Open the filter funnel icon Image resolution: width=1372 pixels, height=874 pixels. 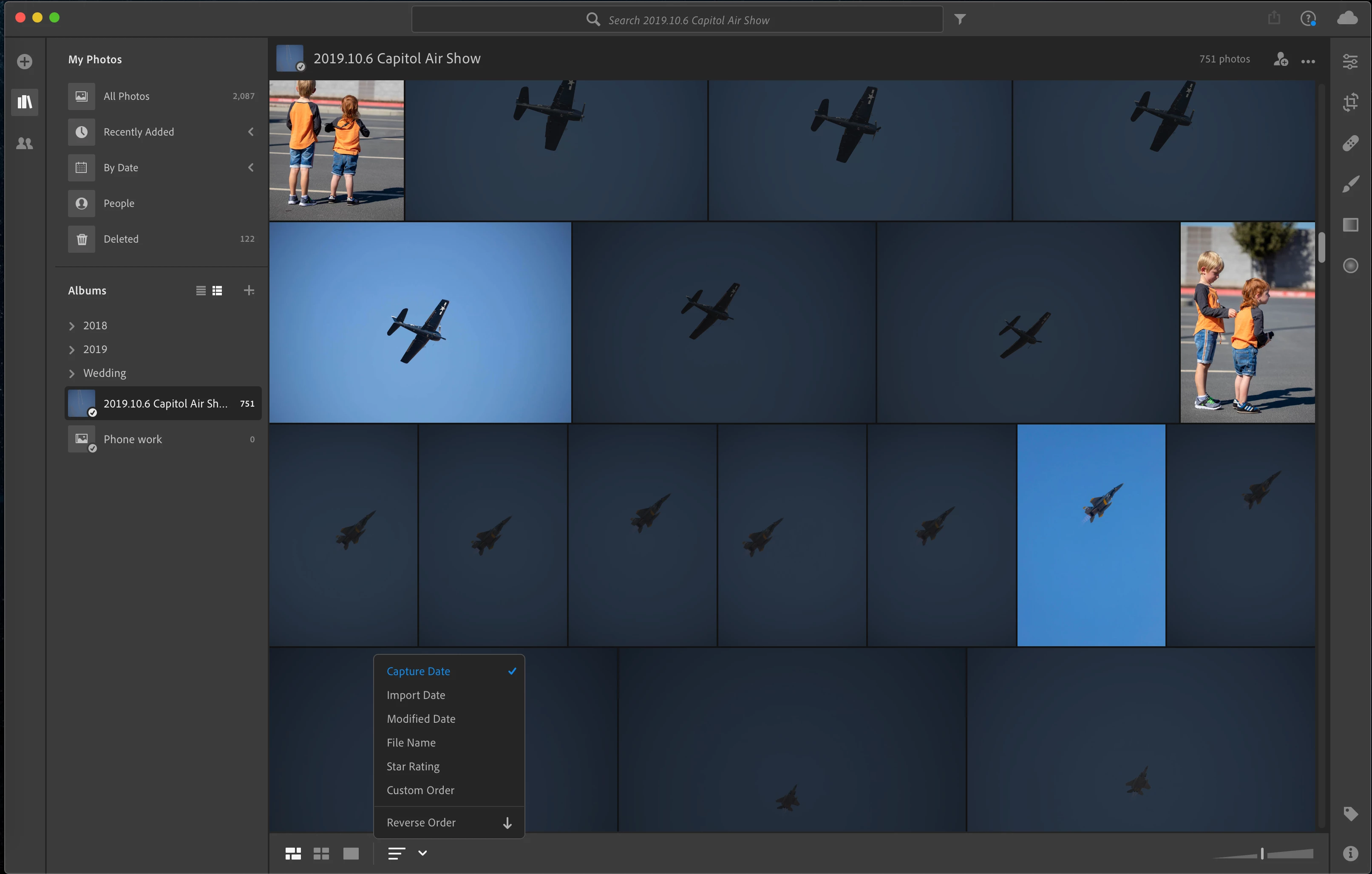click(960, 20)
